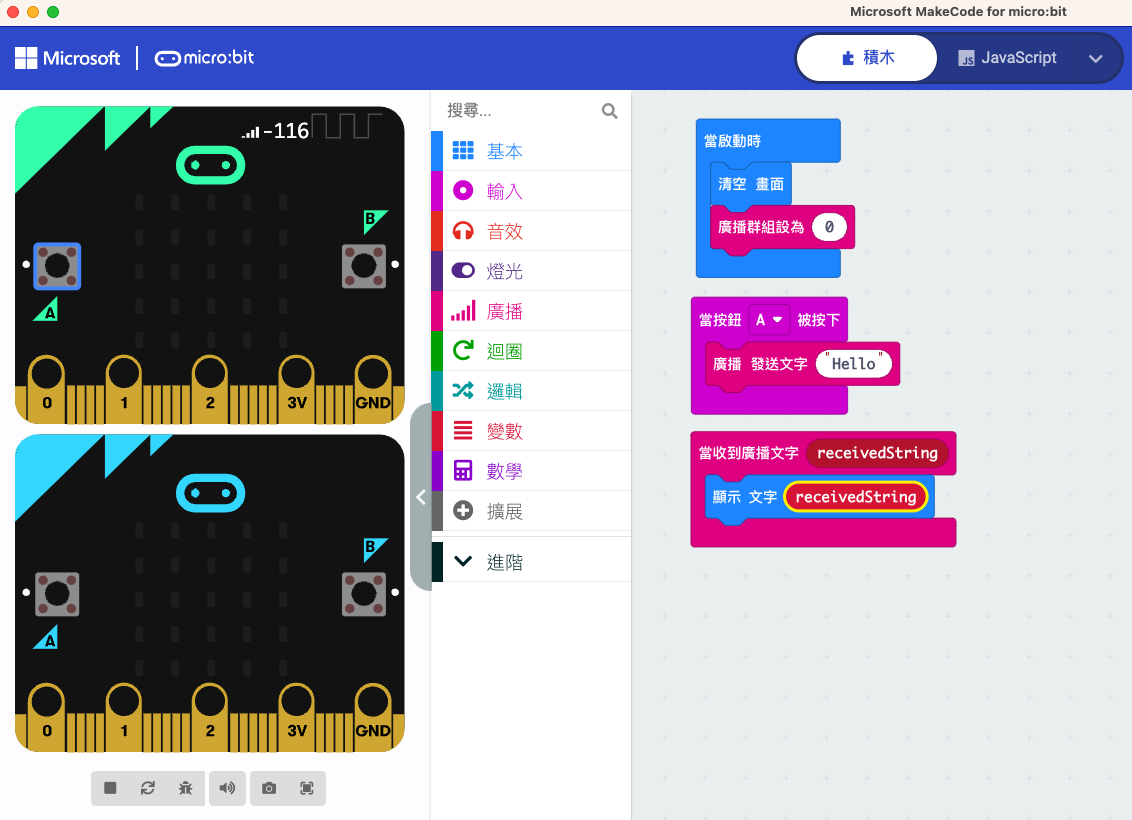Toggle debug mode with the bug icon
1132x820 pixels.
(186, 788)
